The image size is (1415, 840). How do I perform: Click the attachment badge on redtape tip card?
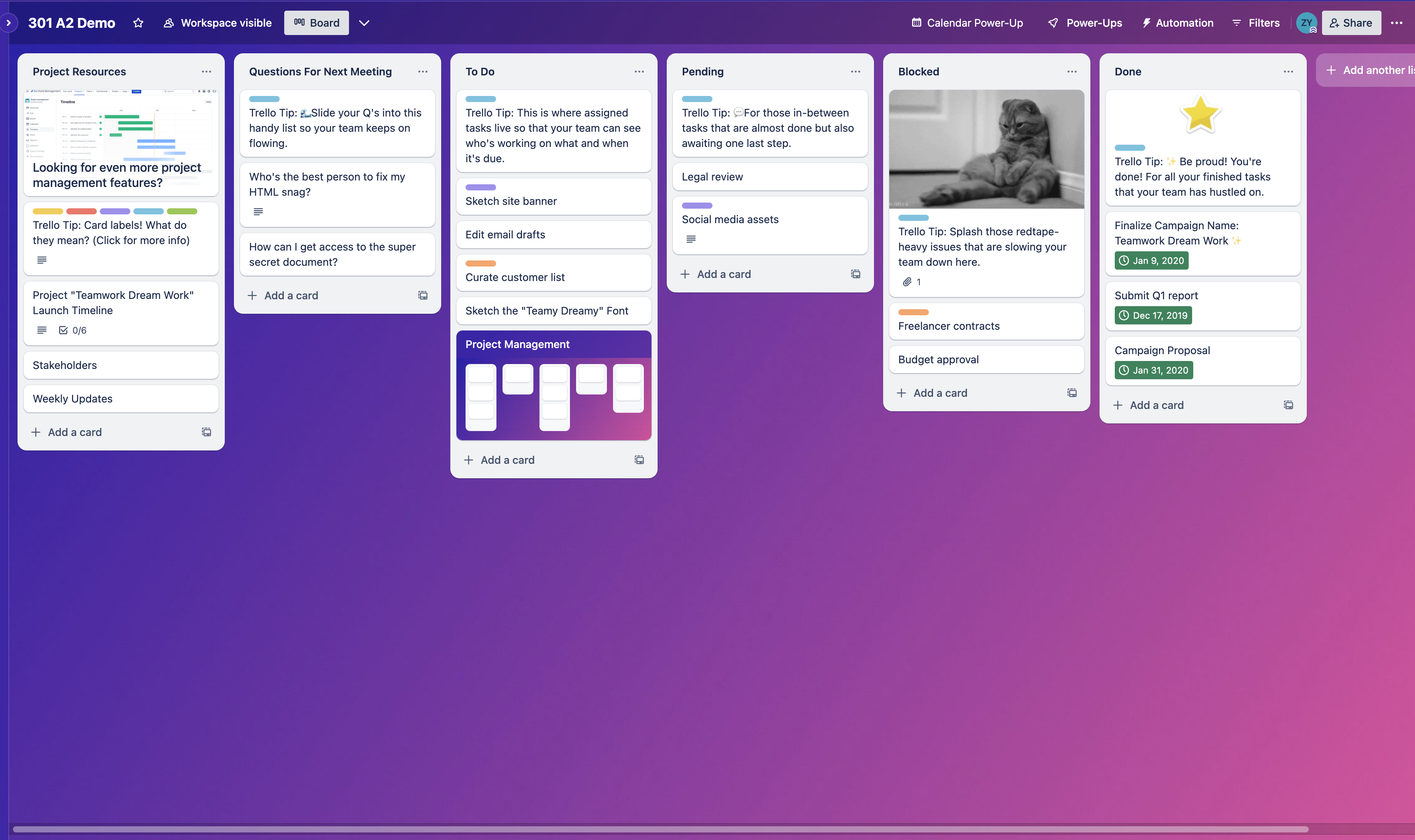point(912,282)
